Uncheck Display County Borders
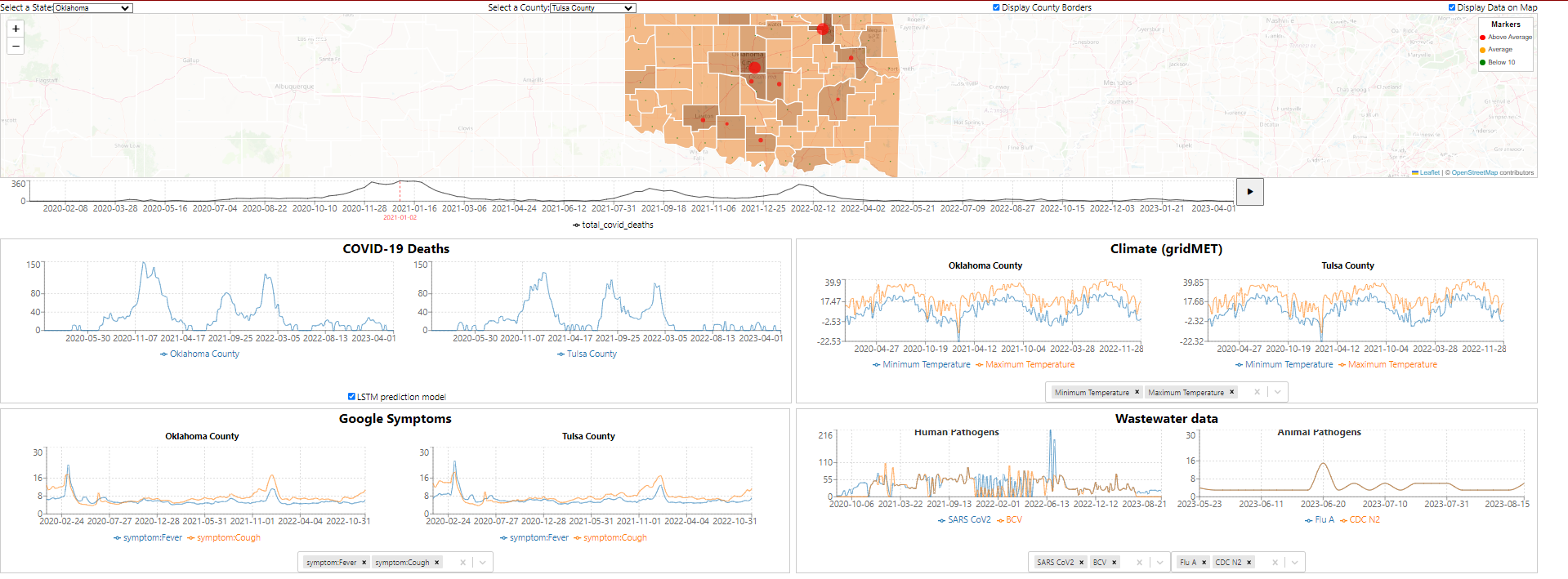 pos(996,7)
